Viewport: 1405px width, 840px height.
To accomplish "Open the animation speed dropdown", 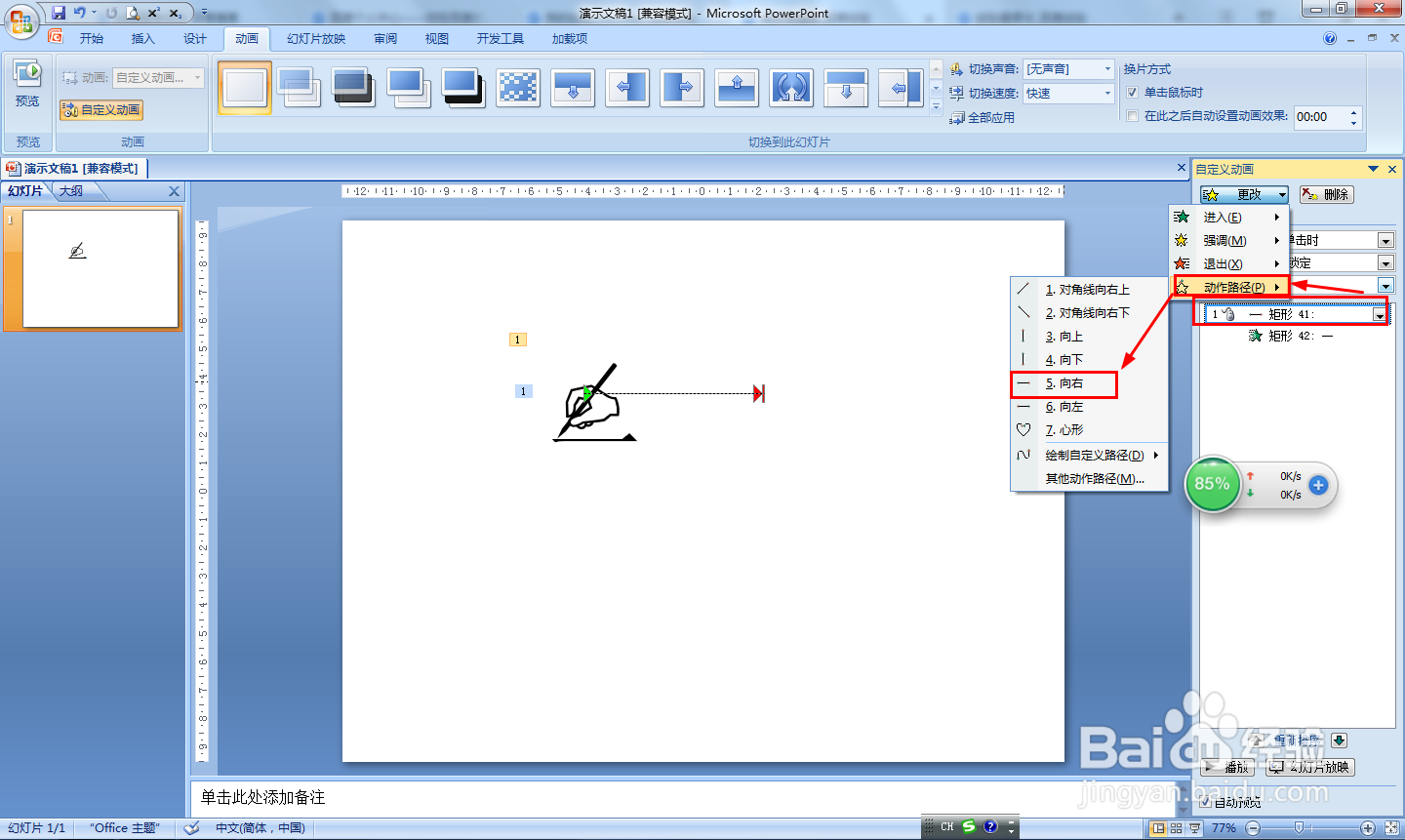I will coord(1385,286).
